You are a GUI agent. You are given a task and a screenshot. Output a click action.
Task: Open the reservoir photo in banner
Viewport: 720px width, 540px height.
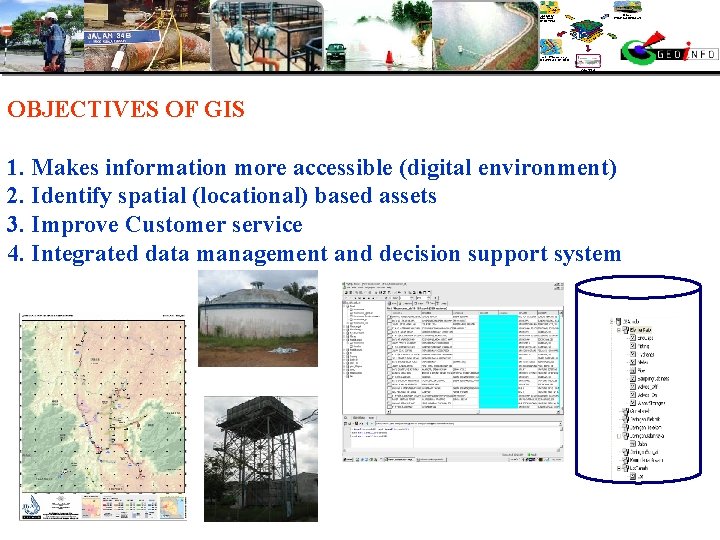coord(485,35)
